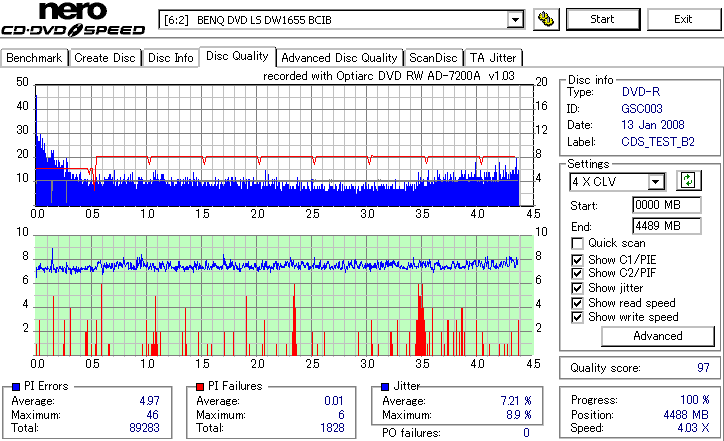This screenshot has height=441, width=724.
Task: Click the Position value 4488 MB
Action: coord(686,415)
